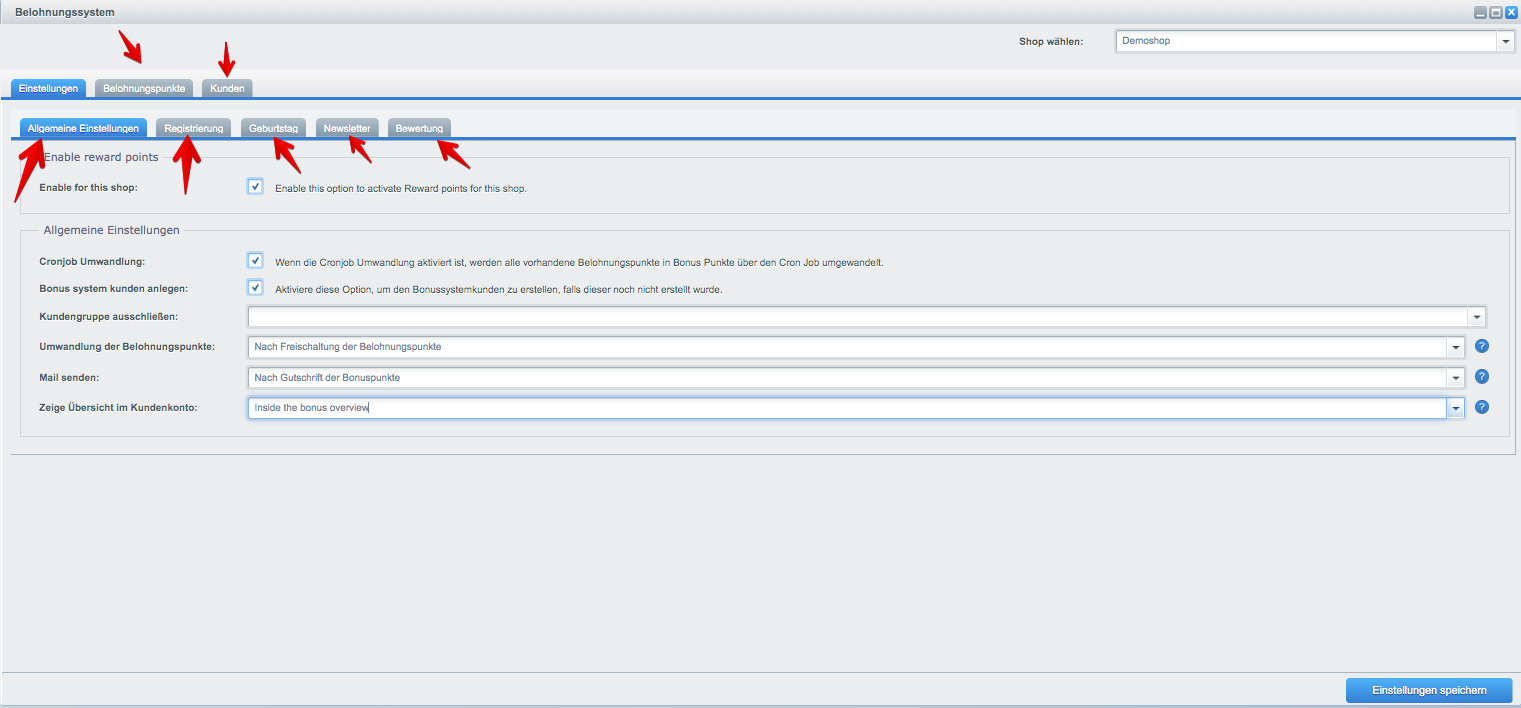Open the Mail senden dropdown arrow

1456,378
